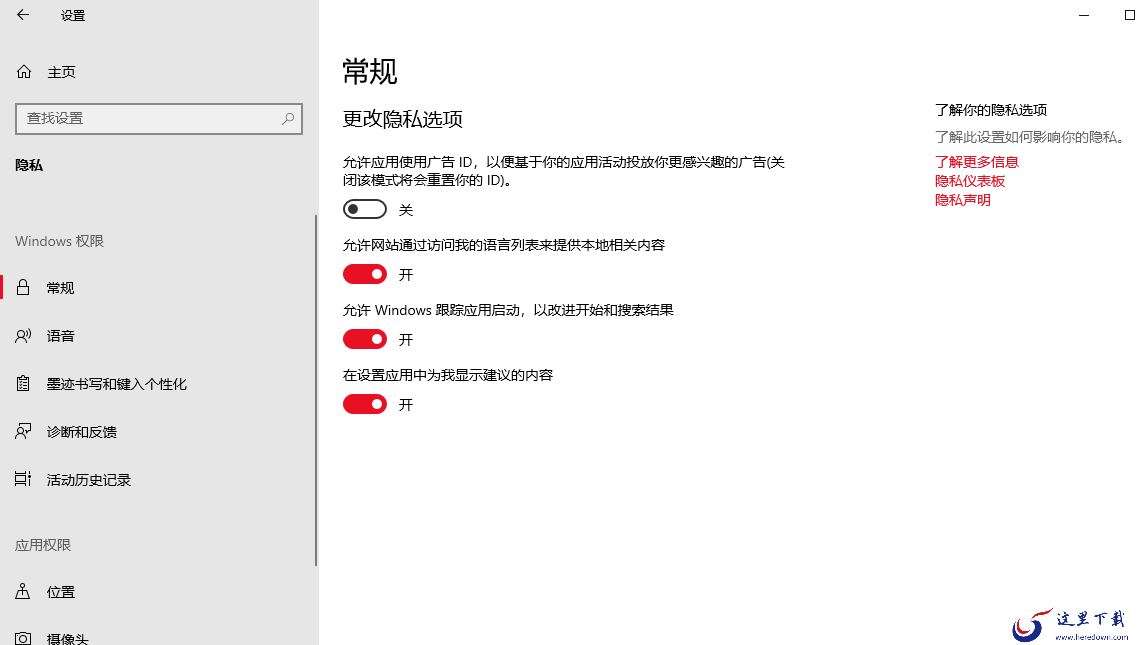Turn on the advertising ID toggle

(x=365, y=210)
